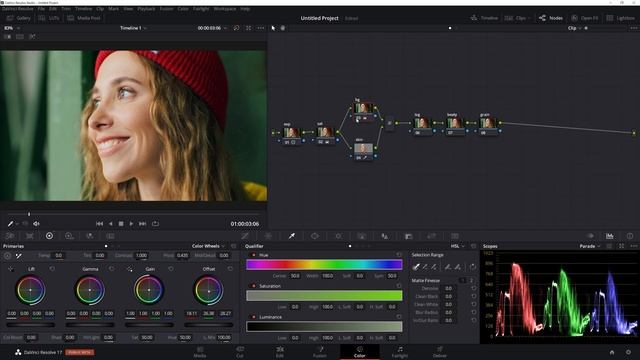
Task: Toggle the Timeline panel button
Action: (x=484, y=18)
